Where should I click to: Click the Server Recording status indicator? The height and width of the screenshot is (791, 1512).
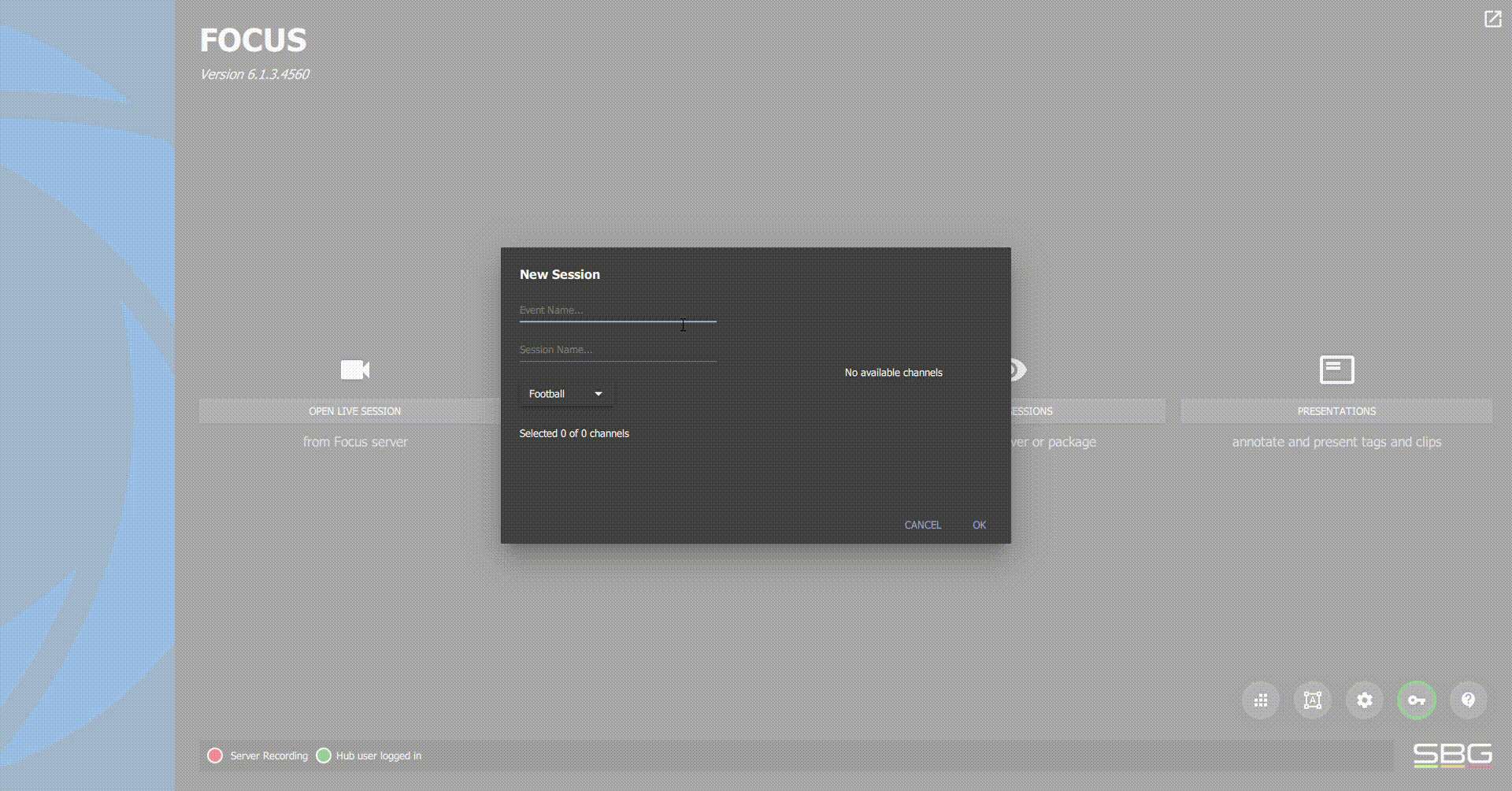pos(215,756)
